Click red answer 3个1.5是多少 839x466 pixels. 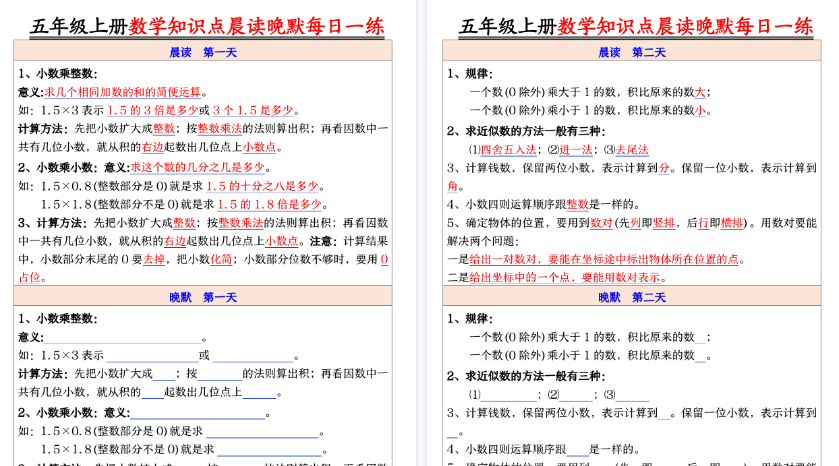tap(253, 110)
